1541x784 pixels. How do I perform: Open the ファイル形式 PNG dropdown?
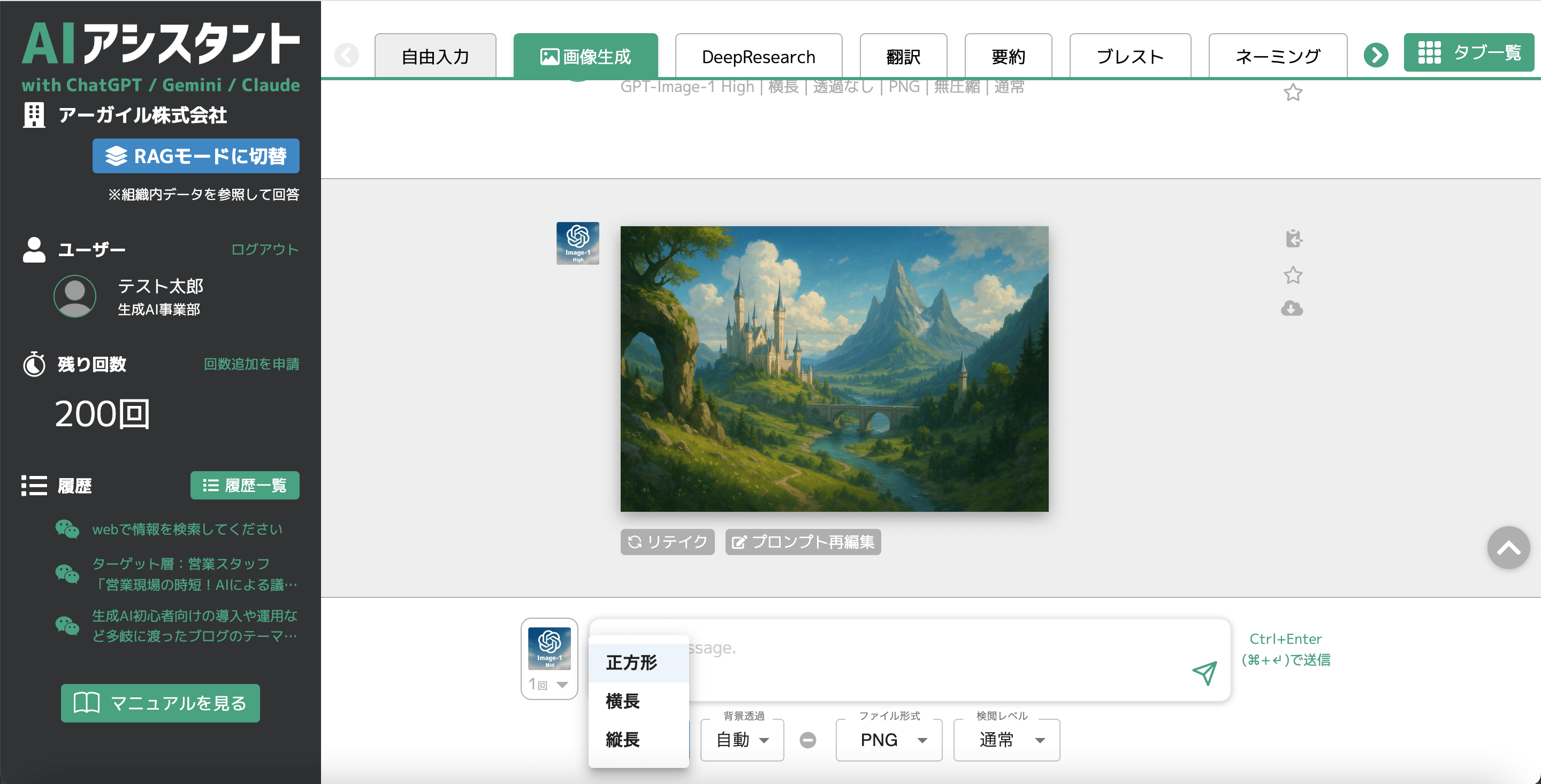888,740
